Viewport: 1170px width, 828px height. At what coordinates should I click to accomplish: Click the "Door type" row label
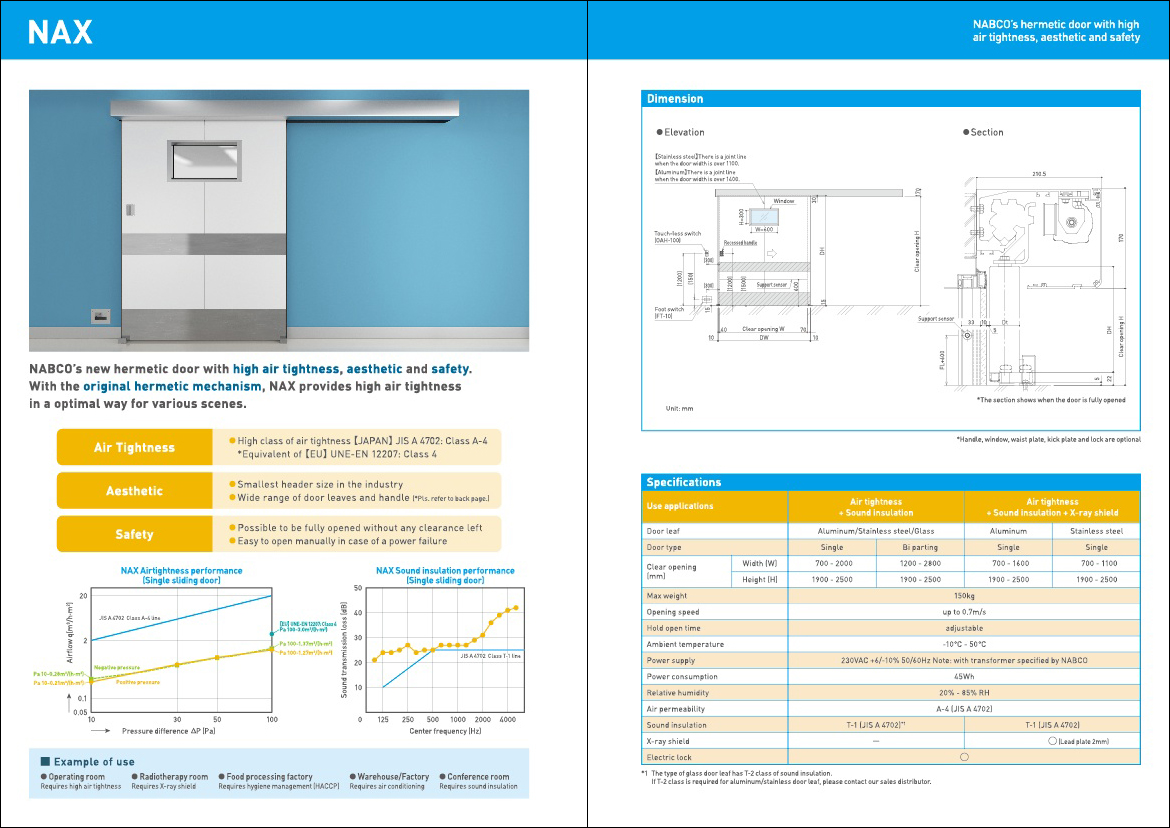click(664, 548)
